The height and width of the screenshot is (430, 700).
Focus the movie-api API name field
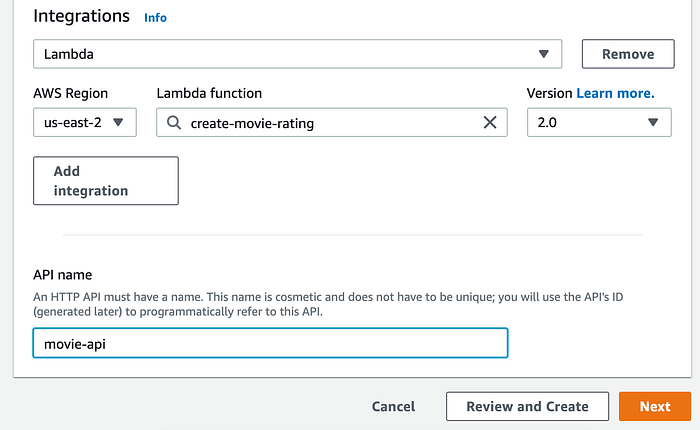pos(270,343)
